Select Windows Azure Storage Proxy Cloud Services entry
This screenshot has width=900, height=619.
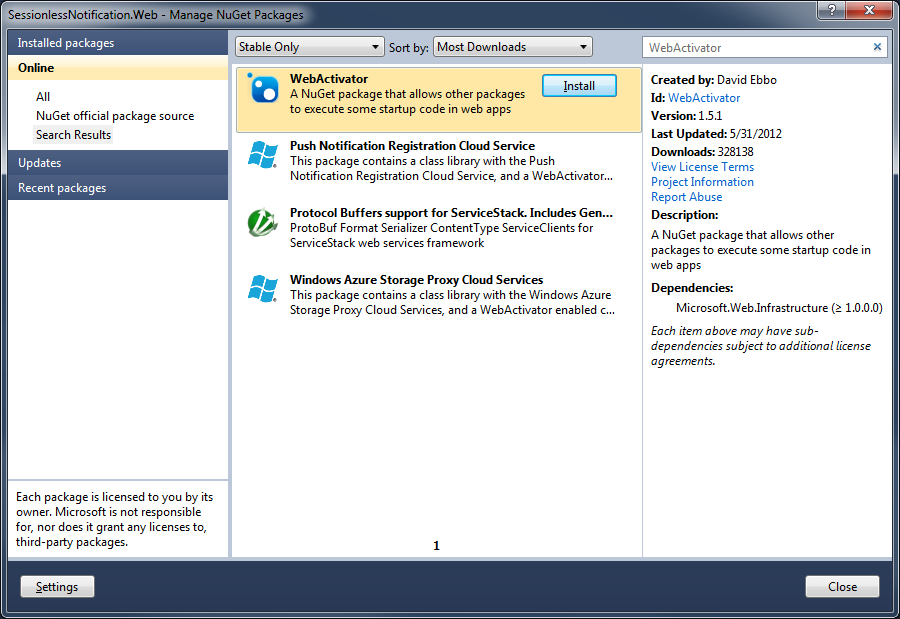click(x=439, y=295)
